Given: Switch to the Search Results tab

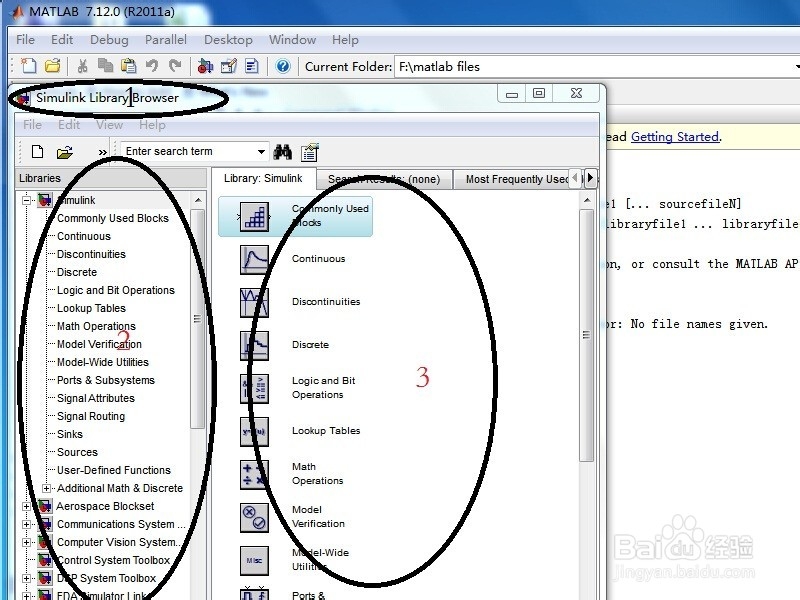Looking at the screenshot, I should tap(384, 179).
